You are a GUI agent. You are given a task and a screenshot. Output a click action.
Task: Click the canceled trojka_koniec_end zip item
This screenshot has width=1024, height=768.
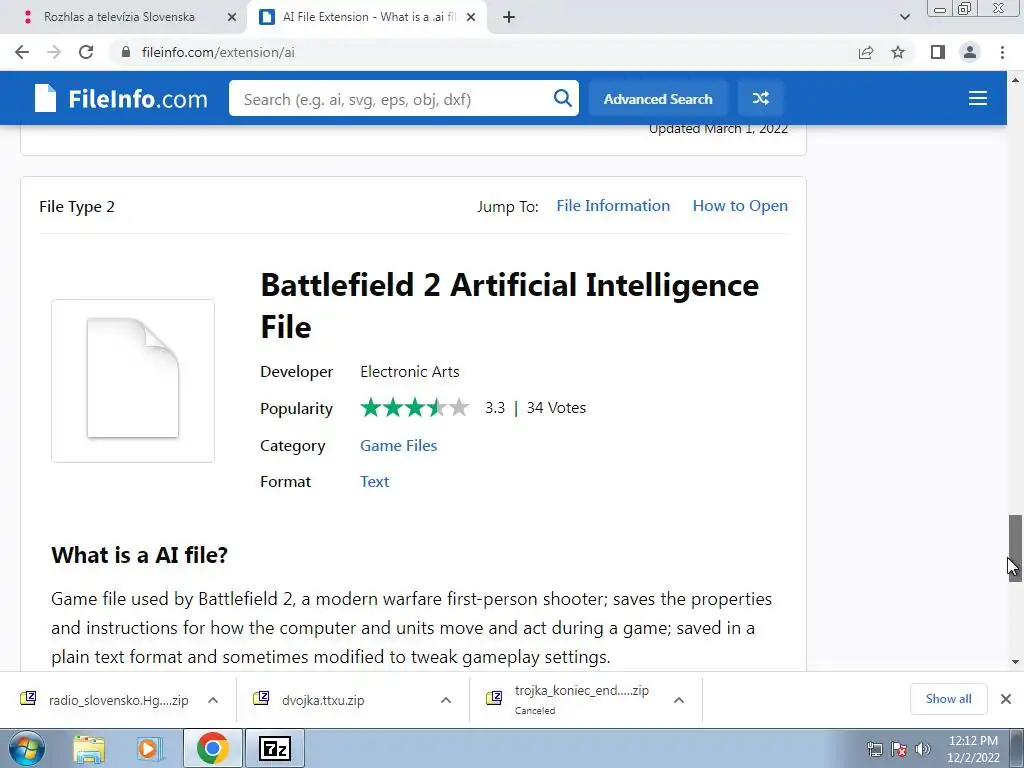[x=568, y=699]
